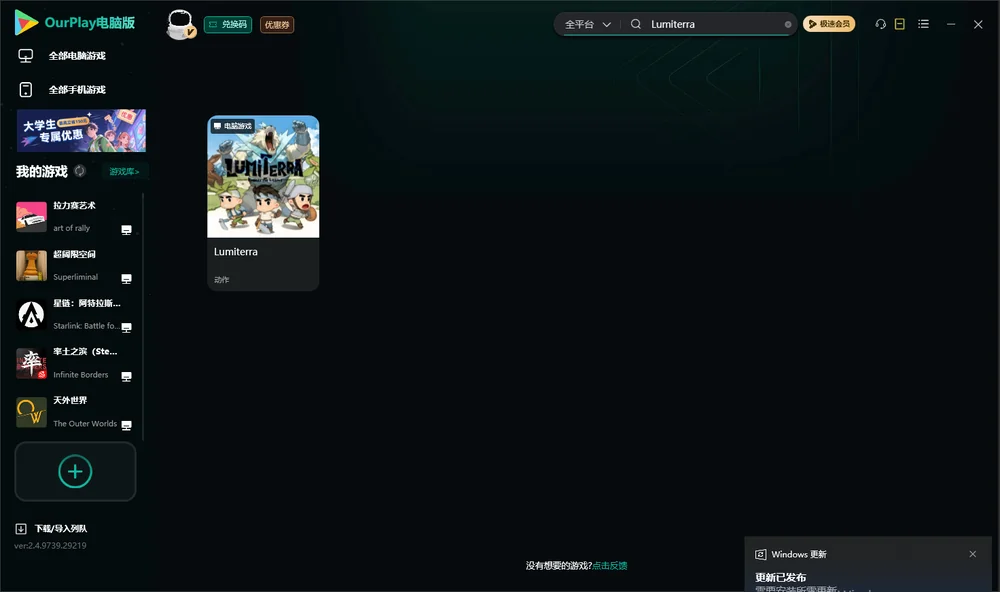This screenshot has height=592, width=1000.
Task: Click the Lumiterra title under the cover
Action: tap(236, 252)
